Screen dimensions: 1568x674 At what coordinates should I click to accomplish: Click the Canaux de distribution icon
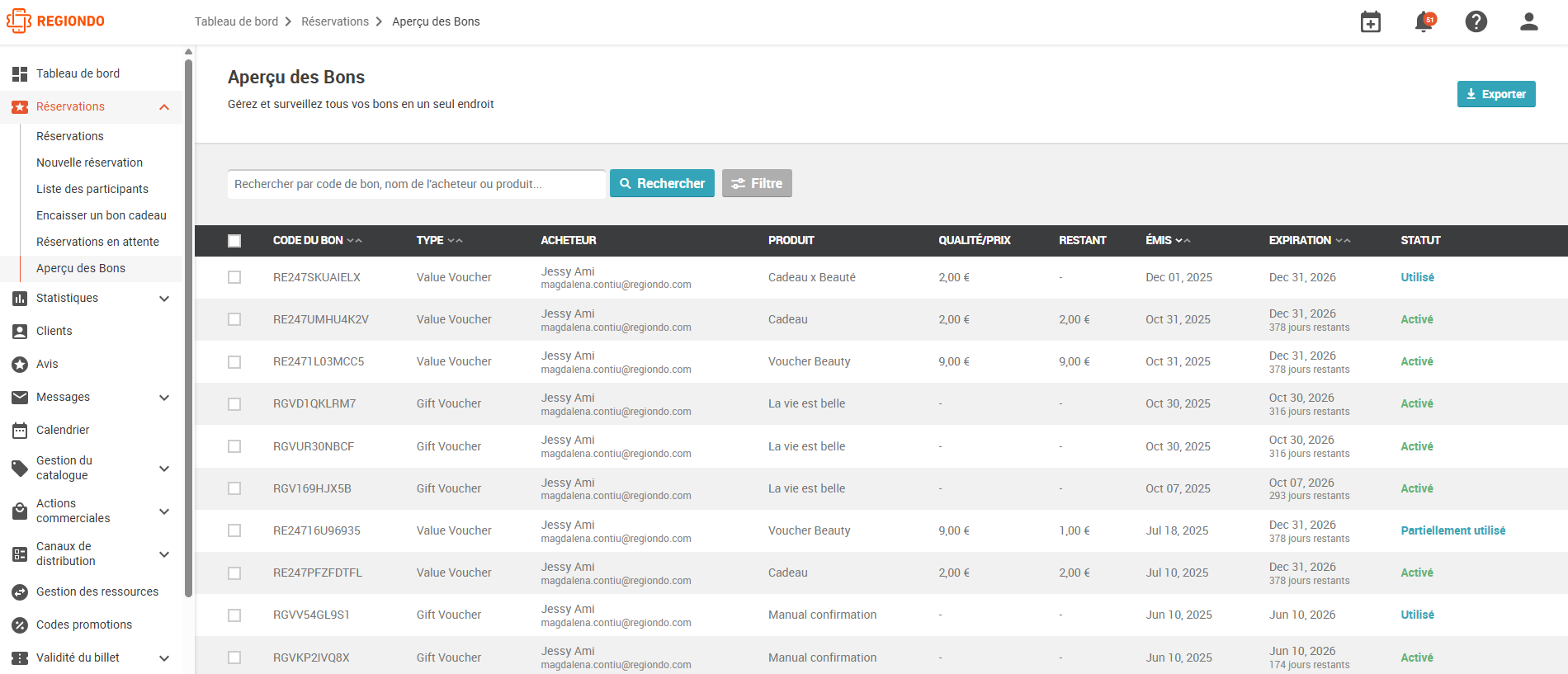pos(20,554)
